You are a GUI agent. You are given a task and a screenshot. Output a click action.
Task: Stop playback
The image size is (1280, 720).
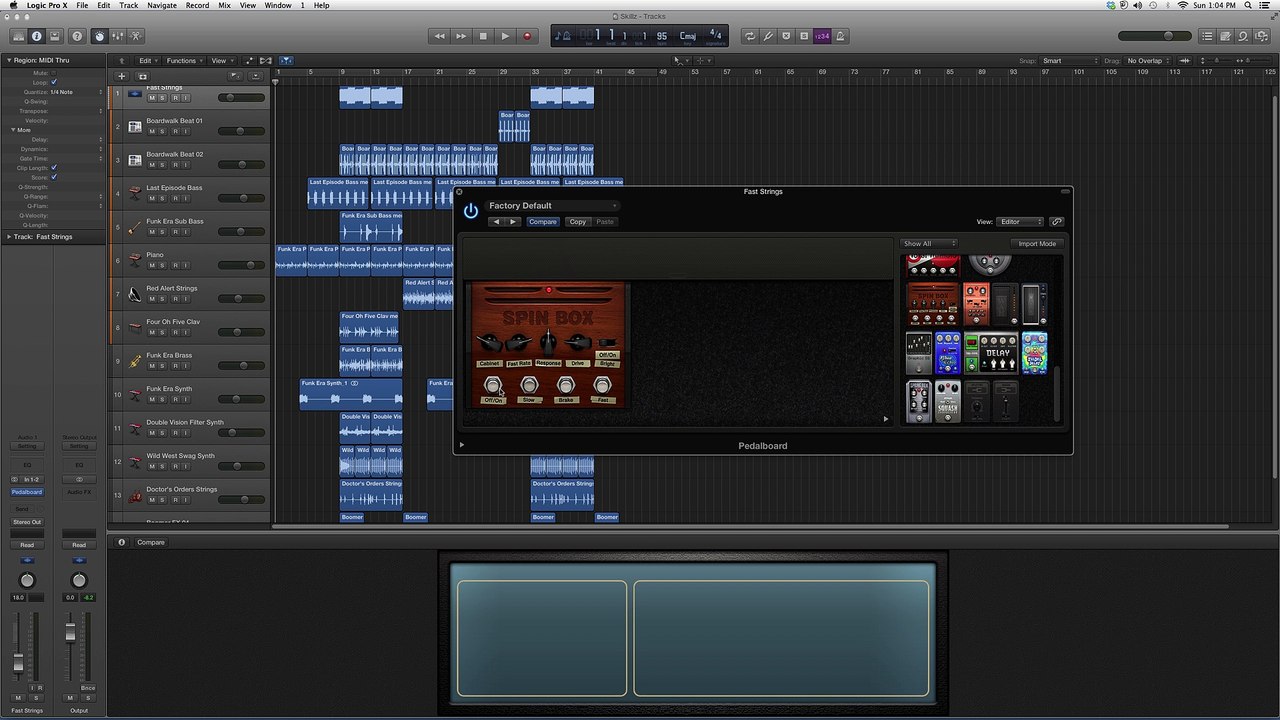tap(483, 36)
